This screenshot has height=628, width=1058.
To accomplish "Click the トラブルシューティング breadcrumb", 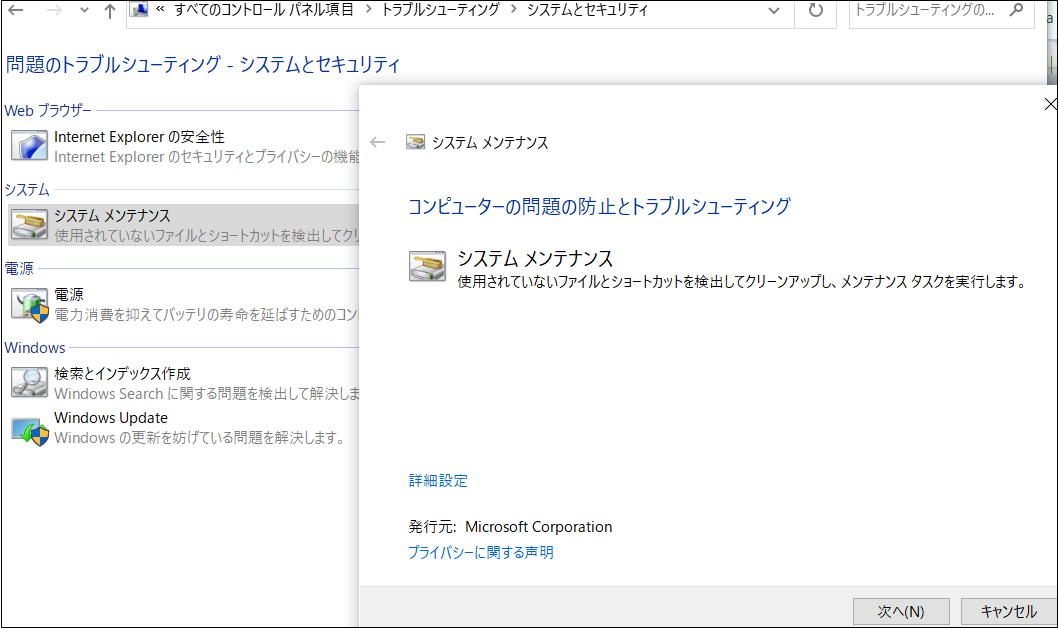I will tap(440, 9).
